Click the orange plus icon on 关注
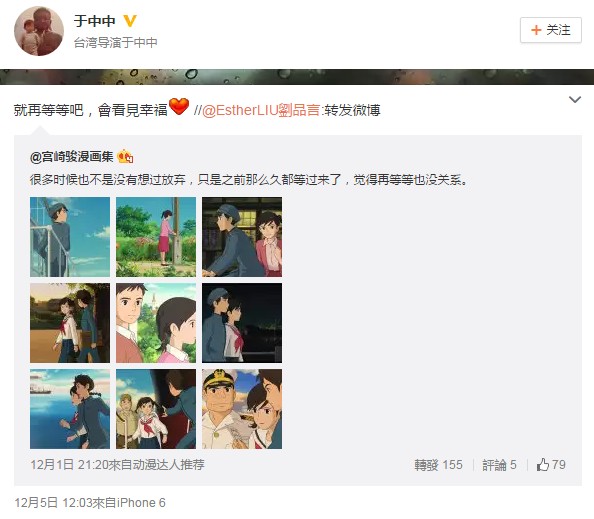The image size is (594, 519). pos(536,30)
